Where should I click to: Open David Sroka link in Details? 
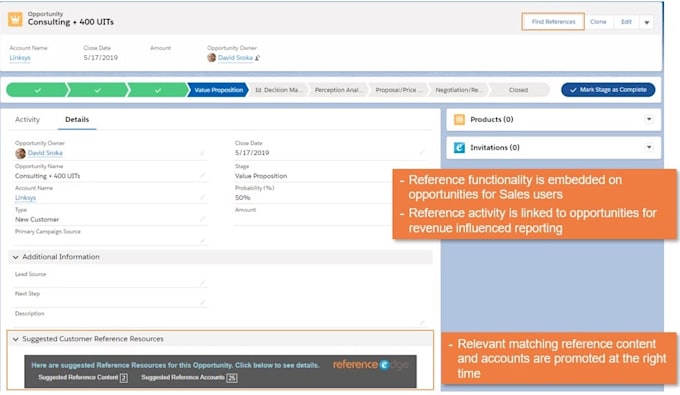click(x=45, y=153)
